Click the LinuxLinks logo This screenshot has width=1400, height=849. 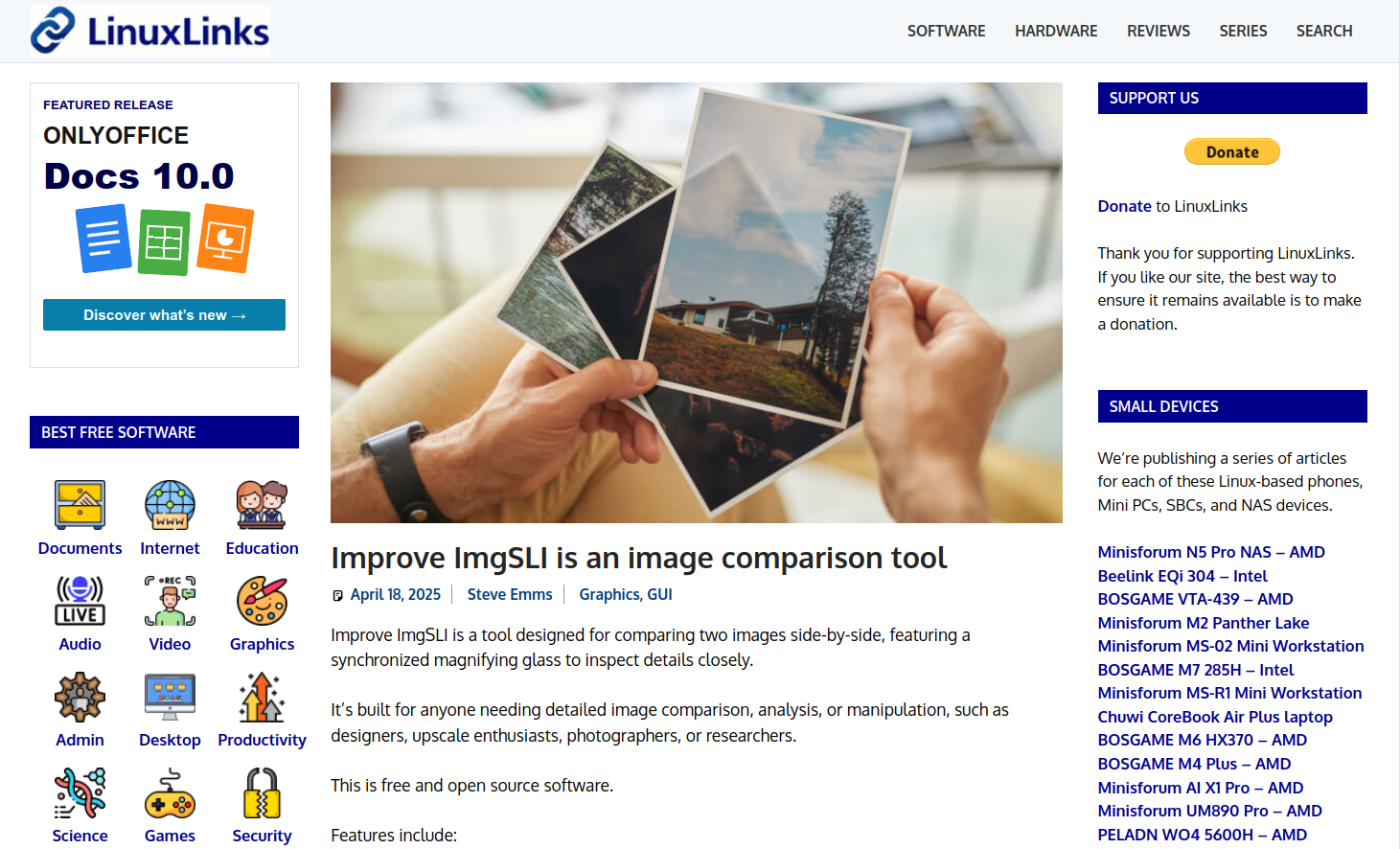click(149, 30)
